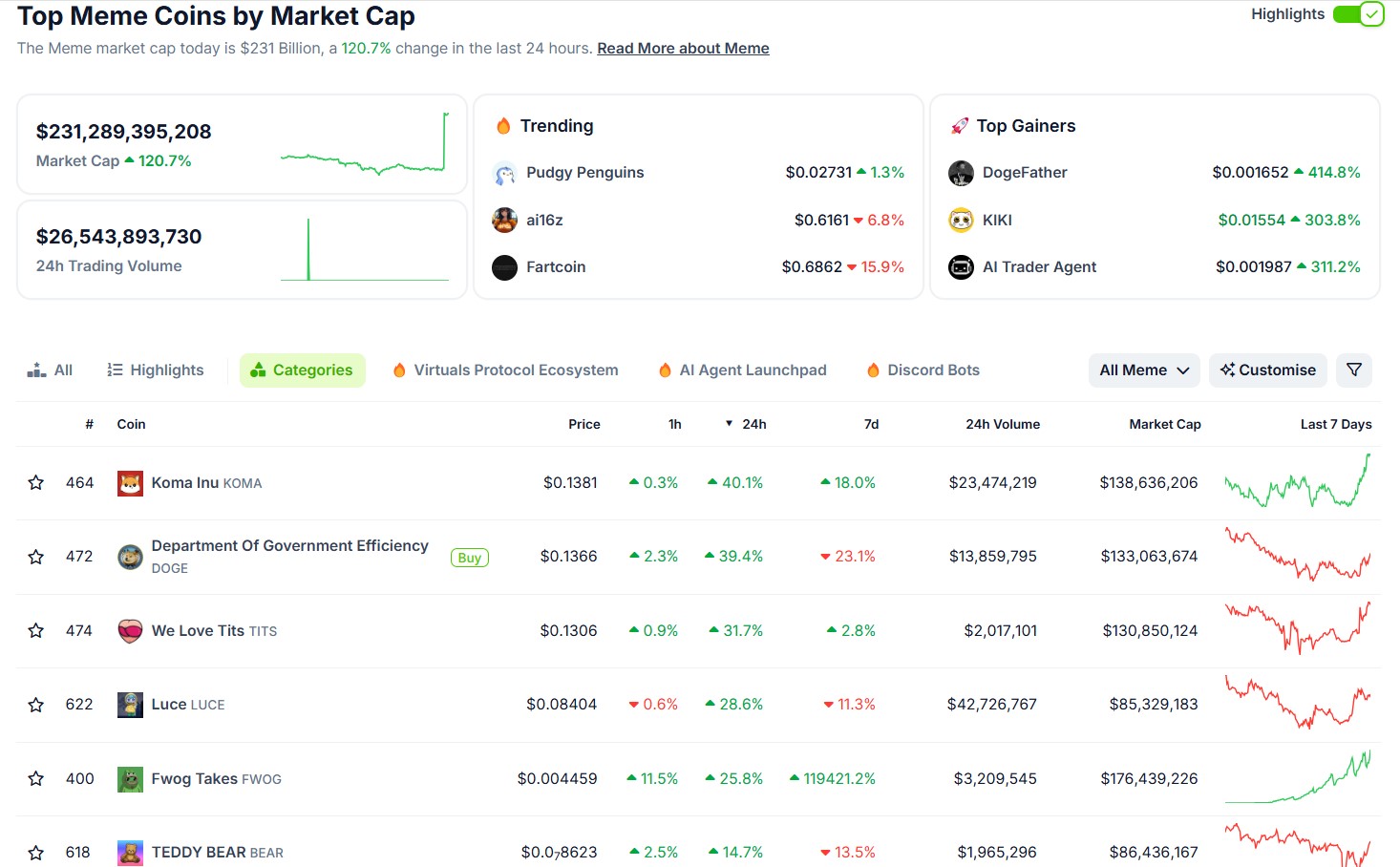Click Pudgy Penguins coin icon
The height and width of the screenshot is (867, 1400).
(x=504, y=173)
